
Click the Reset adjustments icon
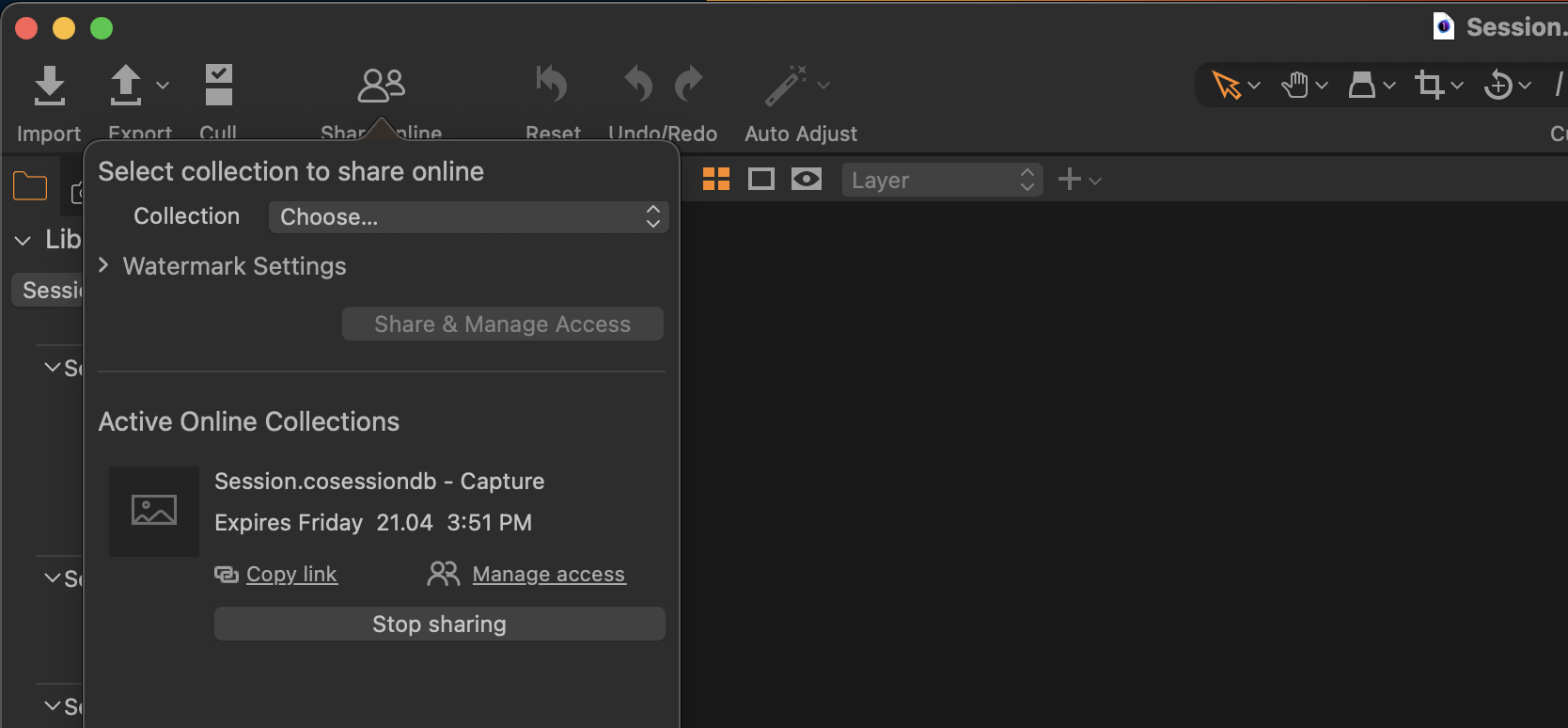pyautogui.click(x=552, y=84)
